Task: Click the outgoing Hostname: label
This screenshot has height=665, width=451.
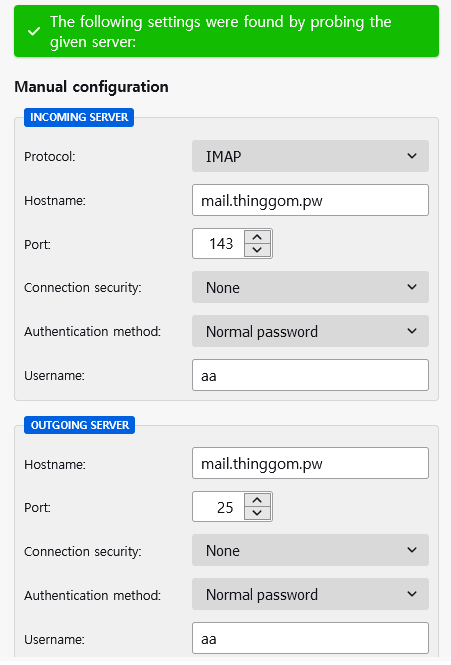Action: [x=55, y=464]
